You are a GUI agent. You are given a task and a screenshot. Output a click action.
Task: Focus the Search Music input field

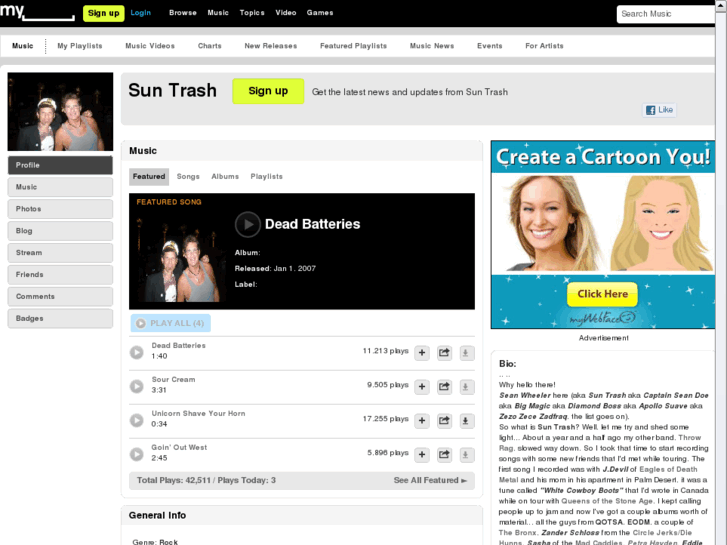(x=666, y=14)
